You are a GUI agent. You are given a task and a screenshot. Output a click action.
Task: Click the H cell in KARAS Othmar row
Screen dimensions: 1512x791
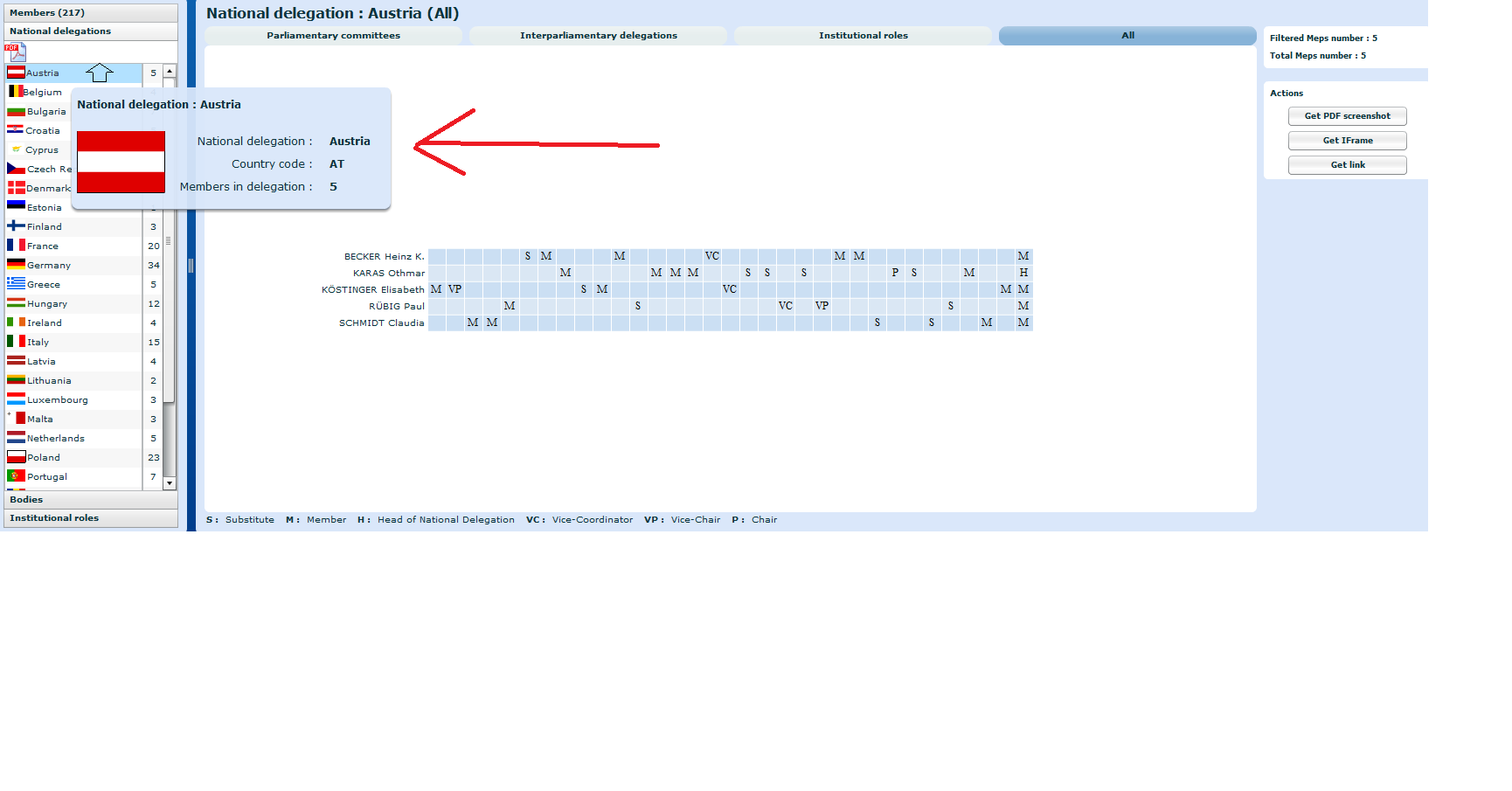coord(1023,273)
